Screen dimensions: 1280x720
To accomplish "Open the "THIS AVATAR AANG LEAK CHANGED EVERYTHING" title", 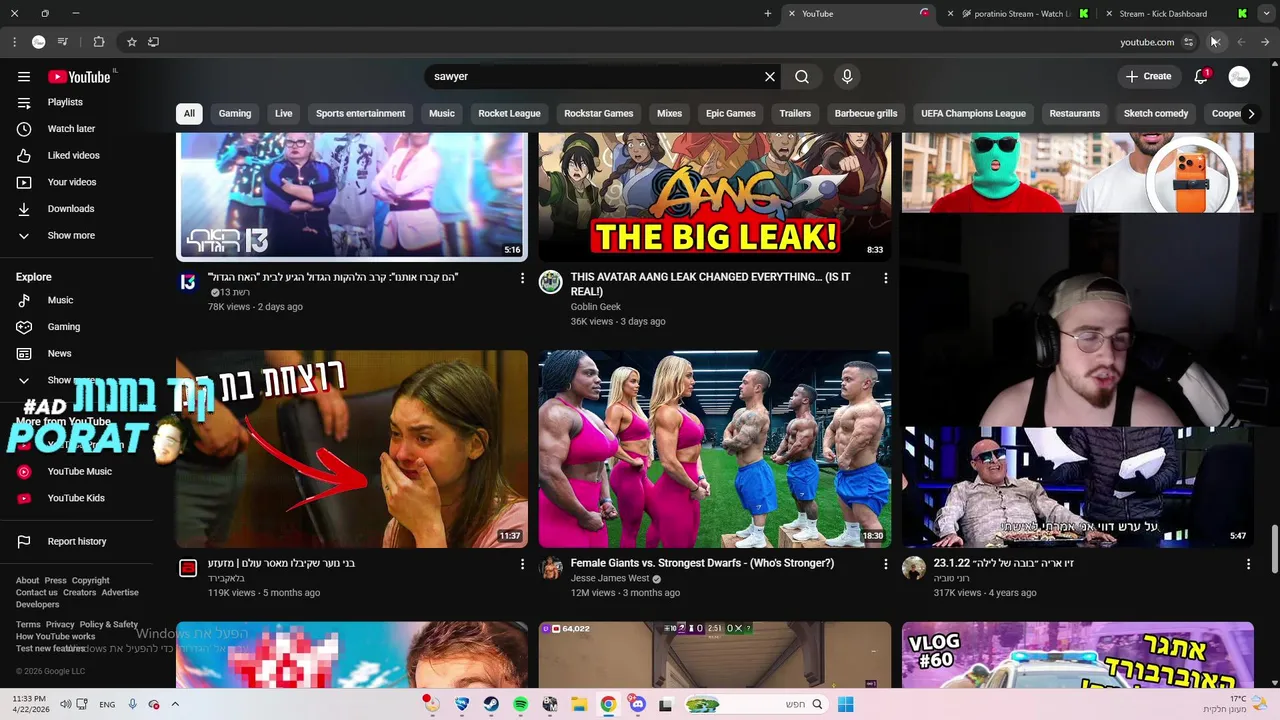I will pos(711,285).
